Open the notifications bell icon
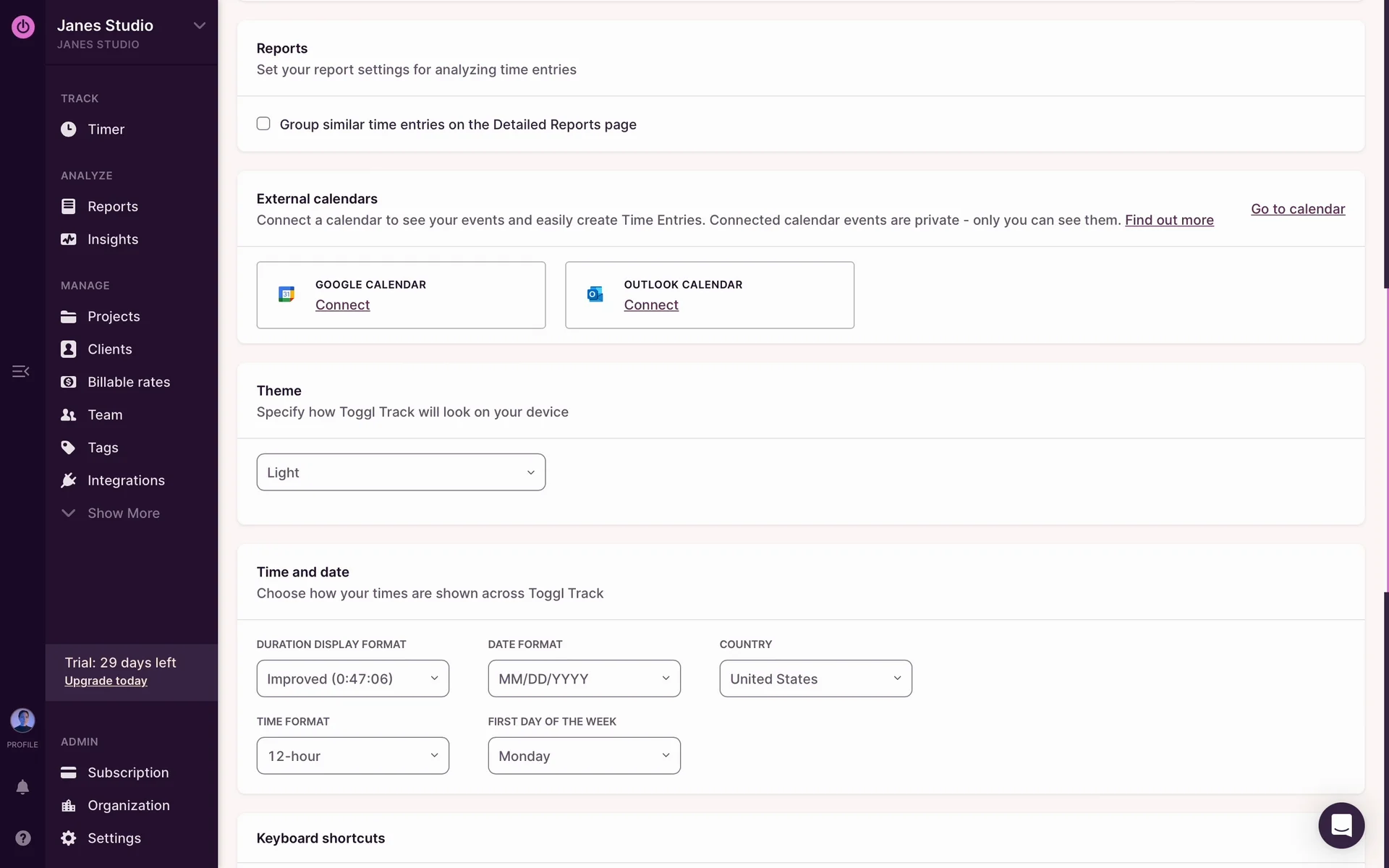The width and height of the screenshot is (1389, 868). click(x=22, y=787)
